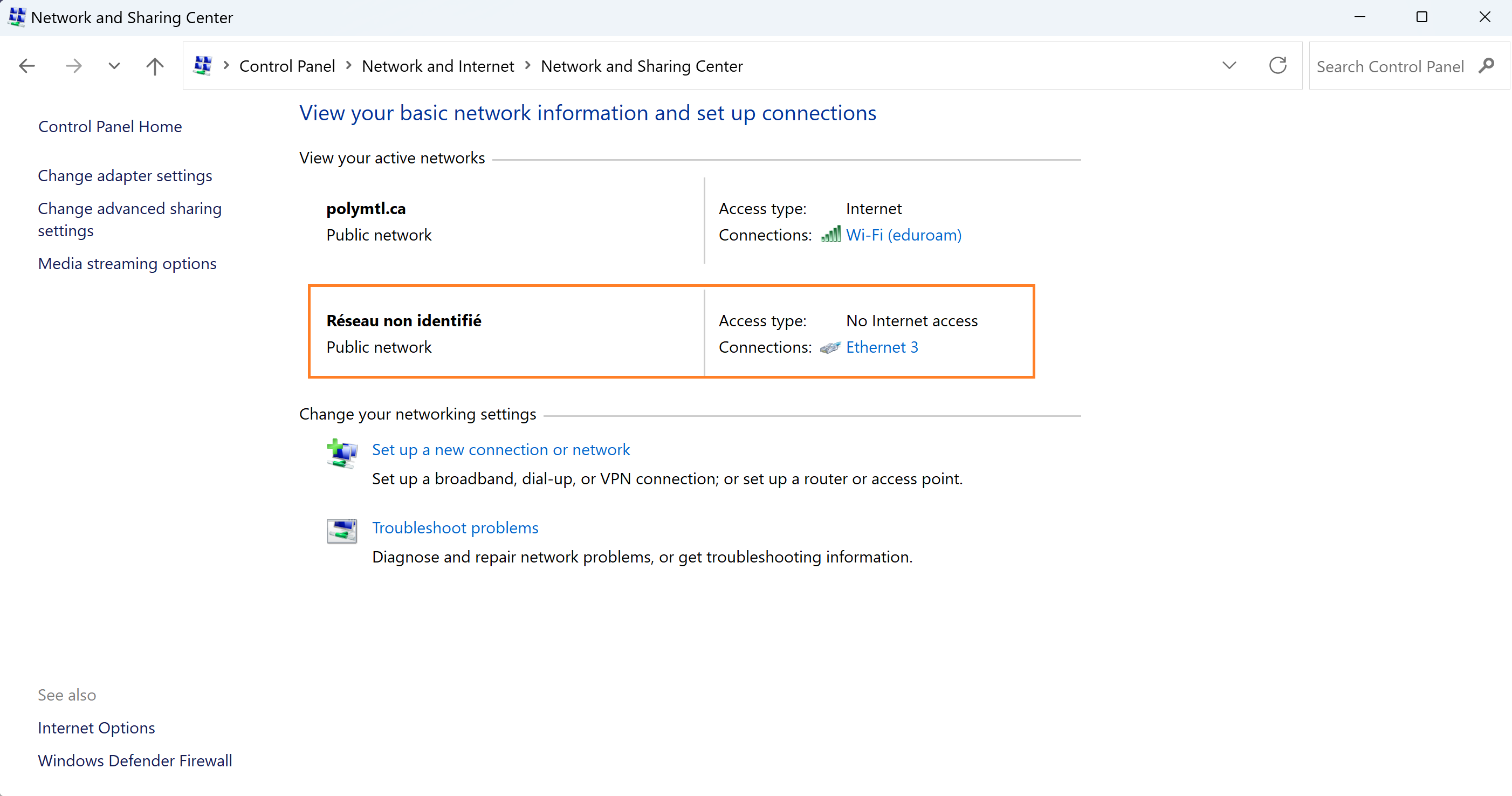The image size is (1512, 796).
Task: Click the Ethernet 3 cable icon
Action: (830, 347)
